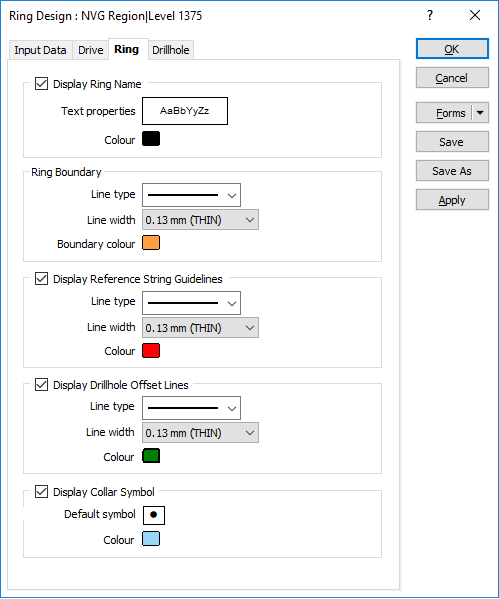This screenshot has width=499, height=599.
Task: Open the Drillhole tab
Action: [171, 50]
